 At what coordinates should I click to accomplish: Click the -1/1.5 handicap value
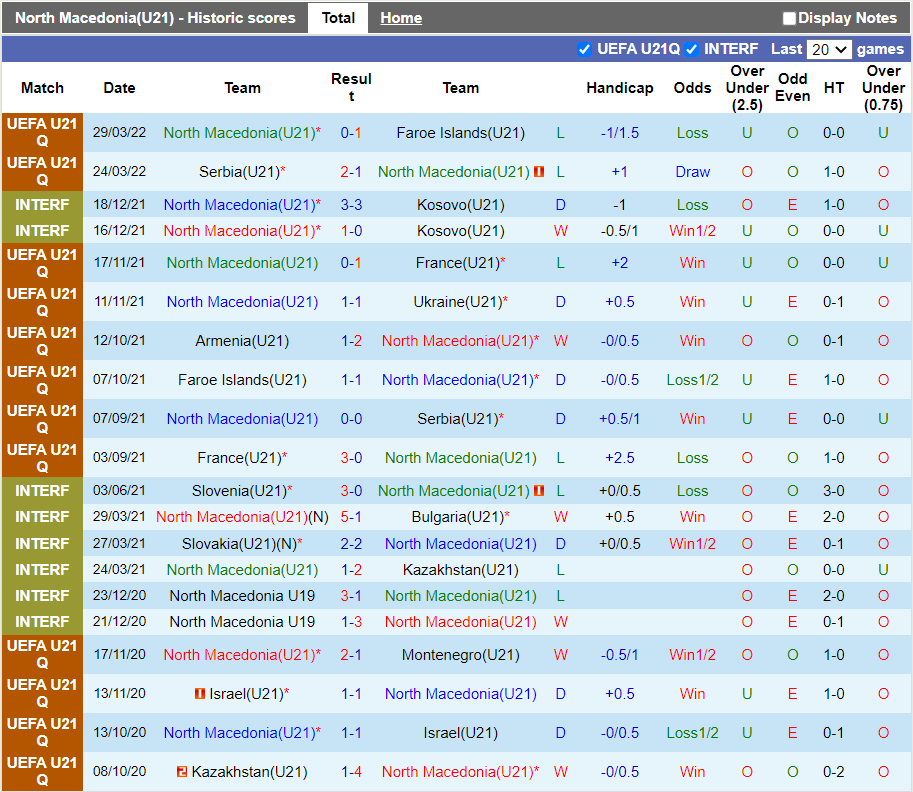tap(620, 133)
